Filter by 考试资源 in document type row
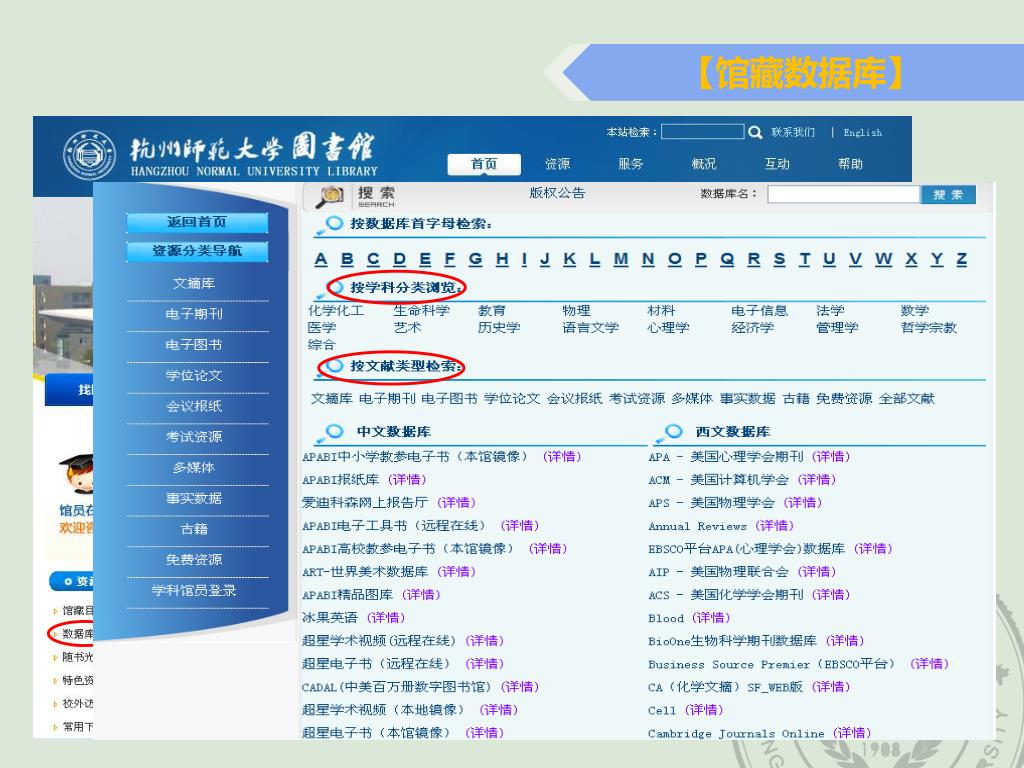Viewport: 1024px width, 768px height. [x=637, y=398]
